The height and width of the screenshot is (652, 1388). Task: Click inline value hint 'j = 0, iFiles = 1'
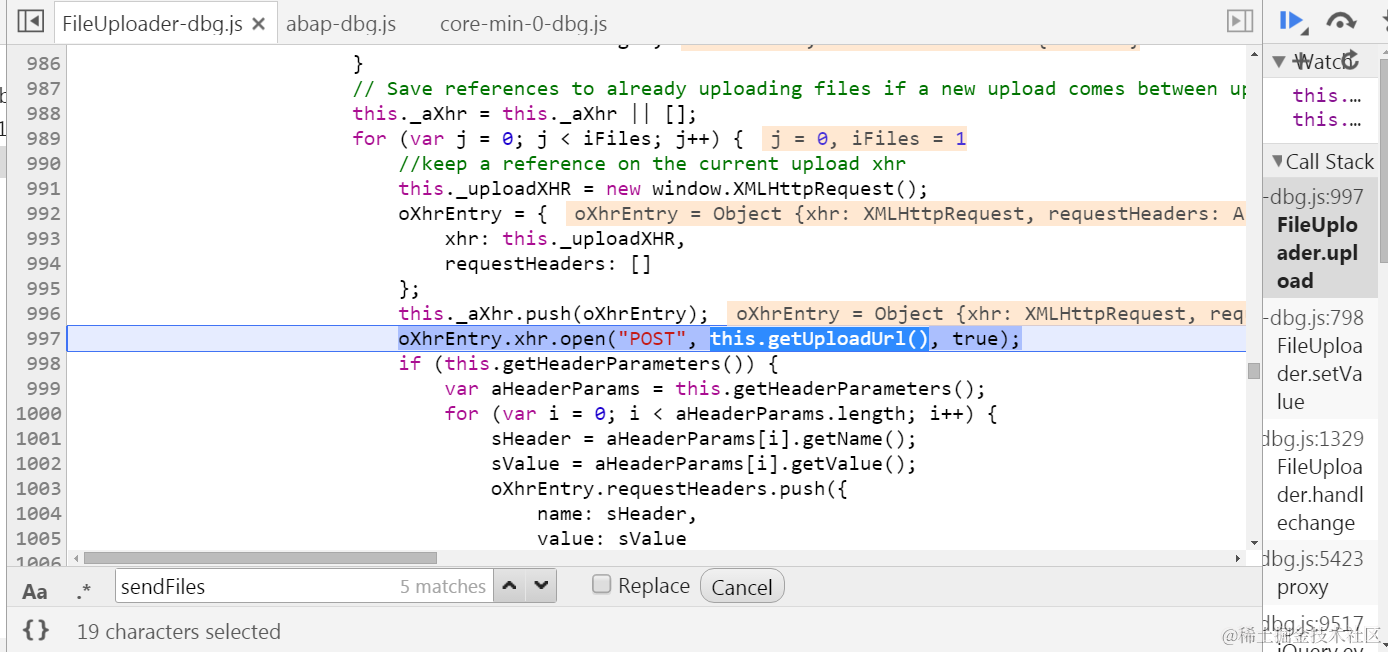868,138
